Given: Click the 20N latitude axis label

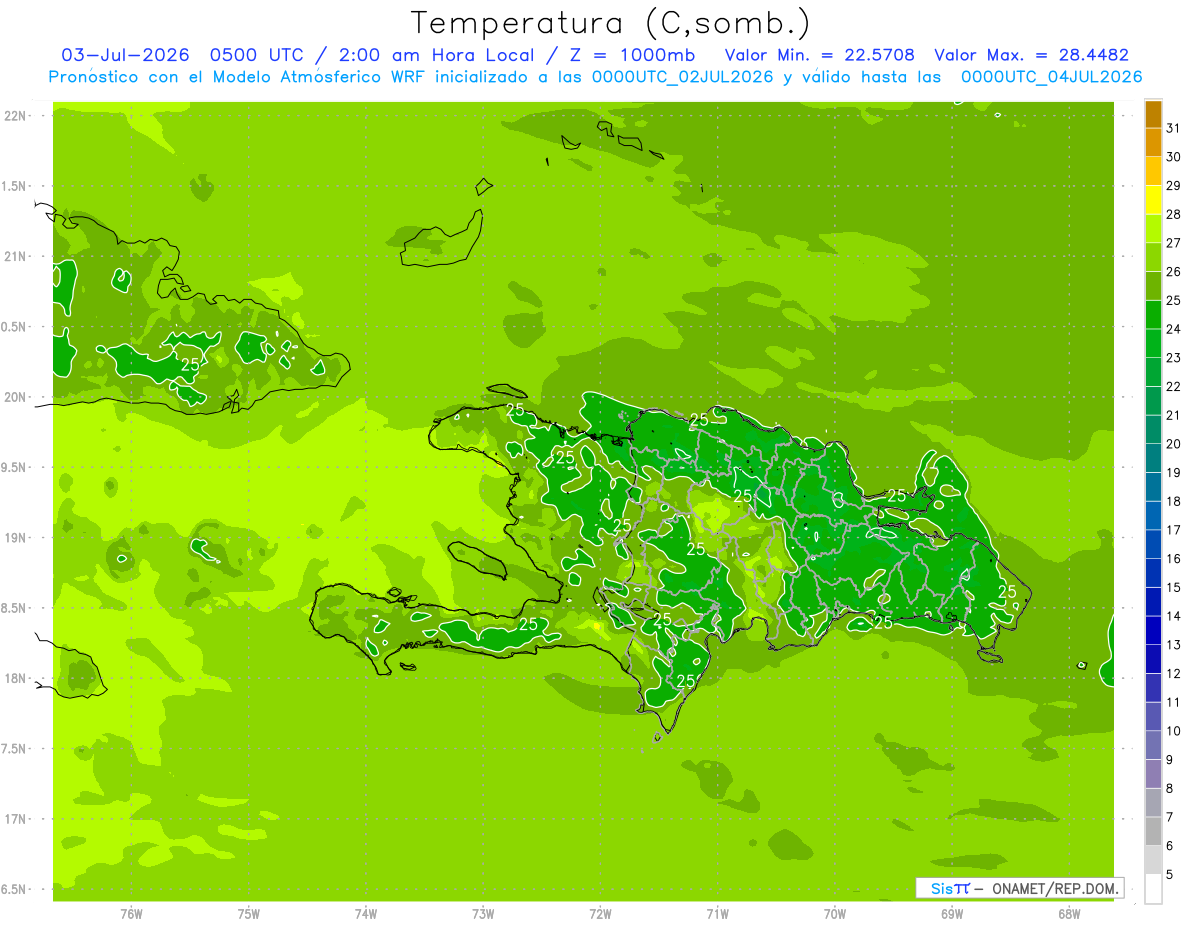Looking at the screenshot, I should point(15,397).
